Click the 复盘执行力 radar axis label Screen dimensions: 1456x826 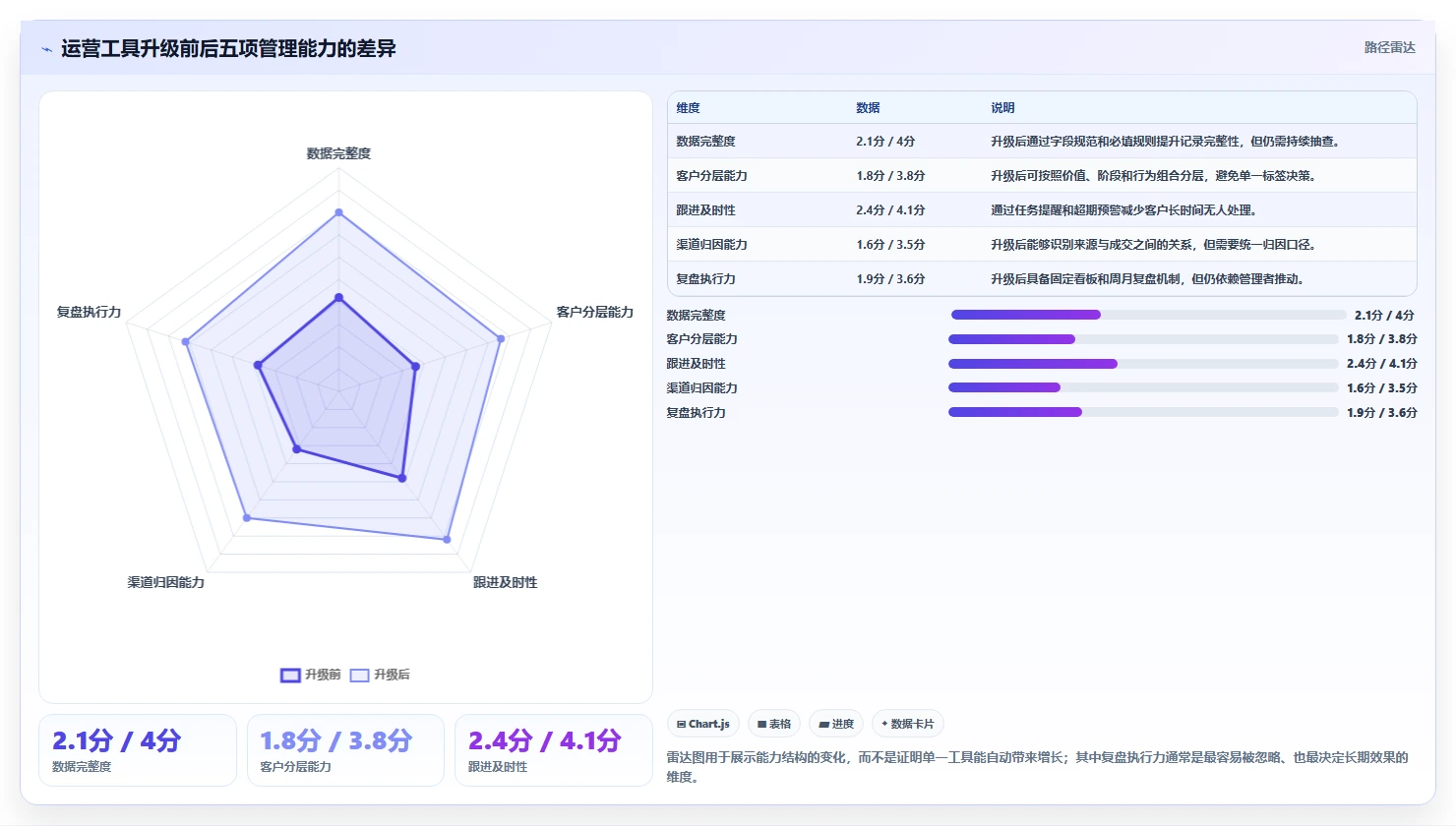pyautogui.click(x=89, y=312)
